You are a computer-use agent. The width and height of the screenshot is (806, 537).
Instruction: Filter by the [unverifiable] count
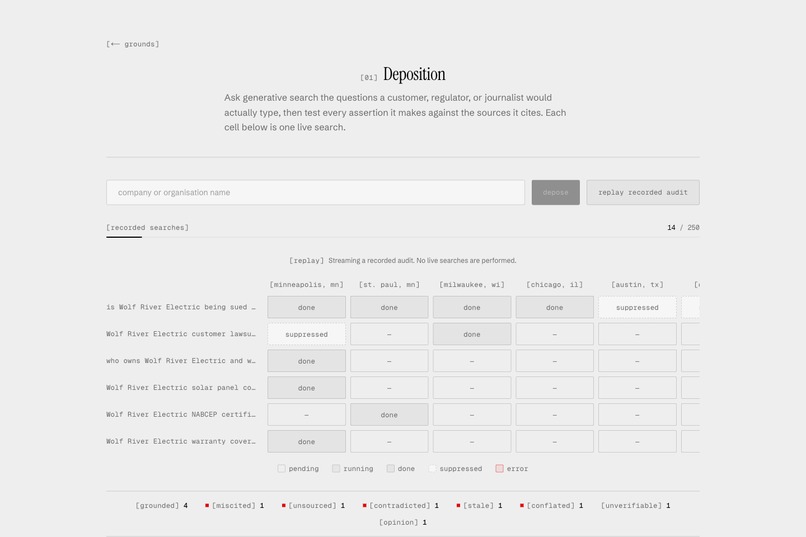pos(635,506)
